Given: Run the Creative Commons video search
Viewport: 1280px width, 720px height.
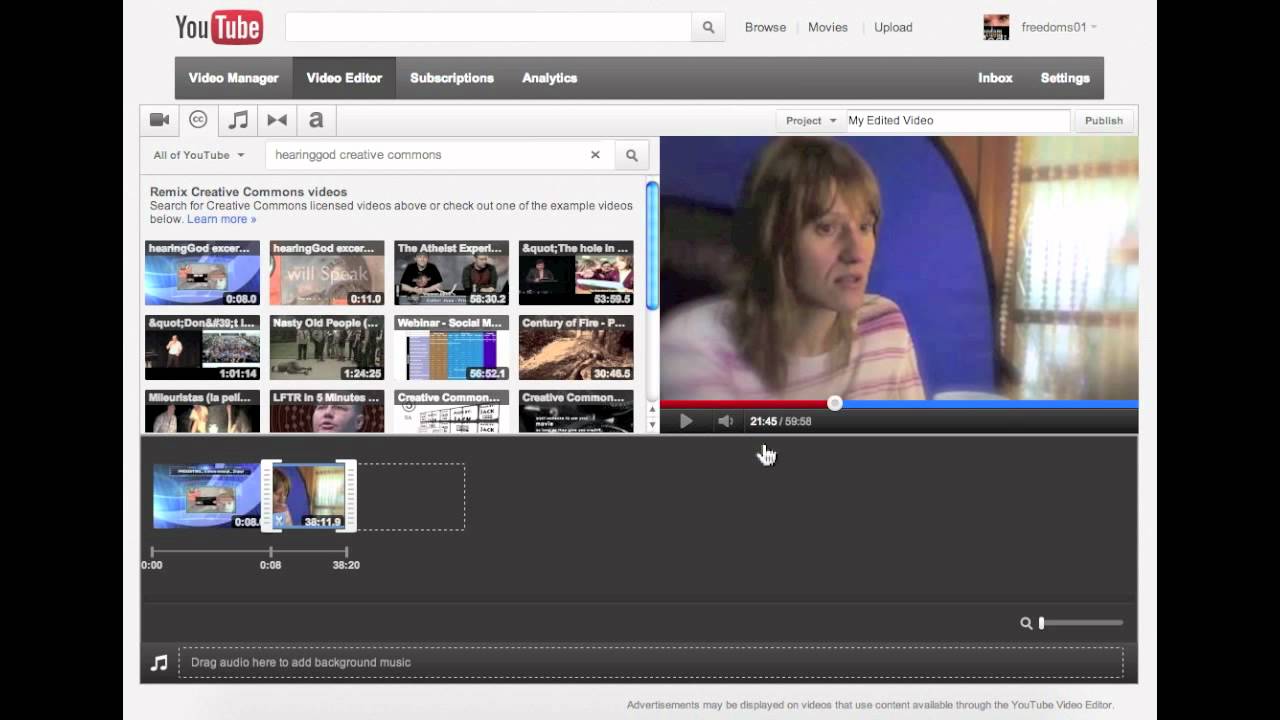Looking at the screenshot, I should click(x=632, y=155).
